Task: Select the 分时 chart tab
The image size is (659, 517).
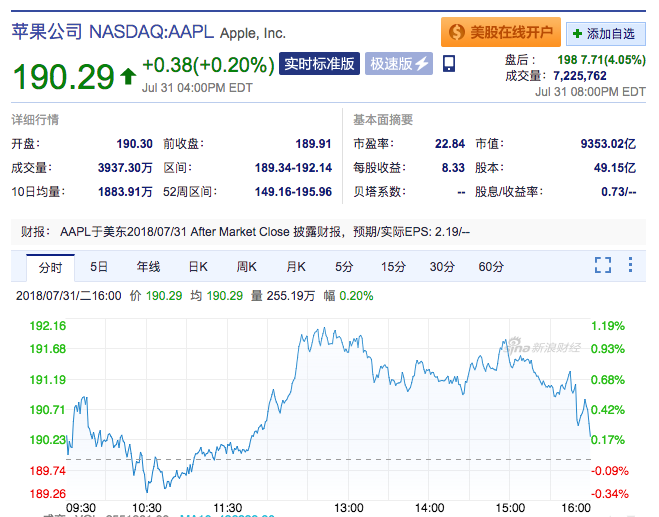Action: point(50,267)
